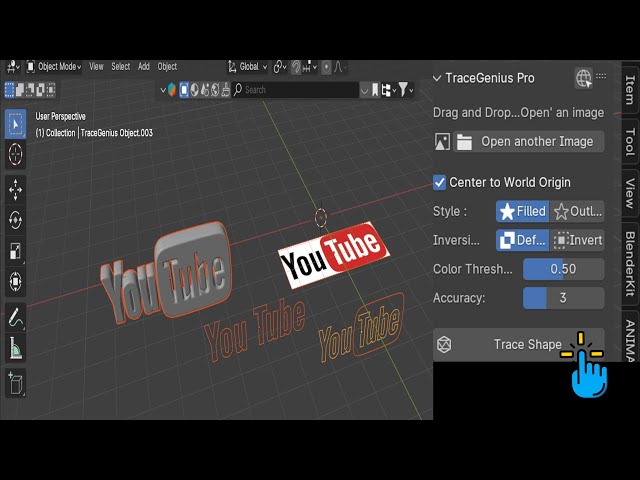The width and height of the screenshot is (640, 480).
Task: Set Inversion to Default
Action: 522,240
